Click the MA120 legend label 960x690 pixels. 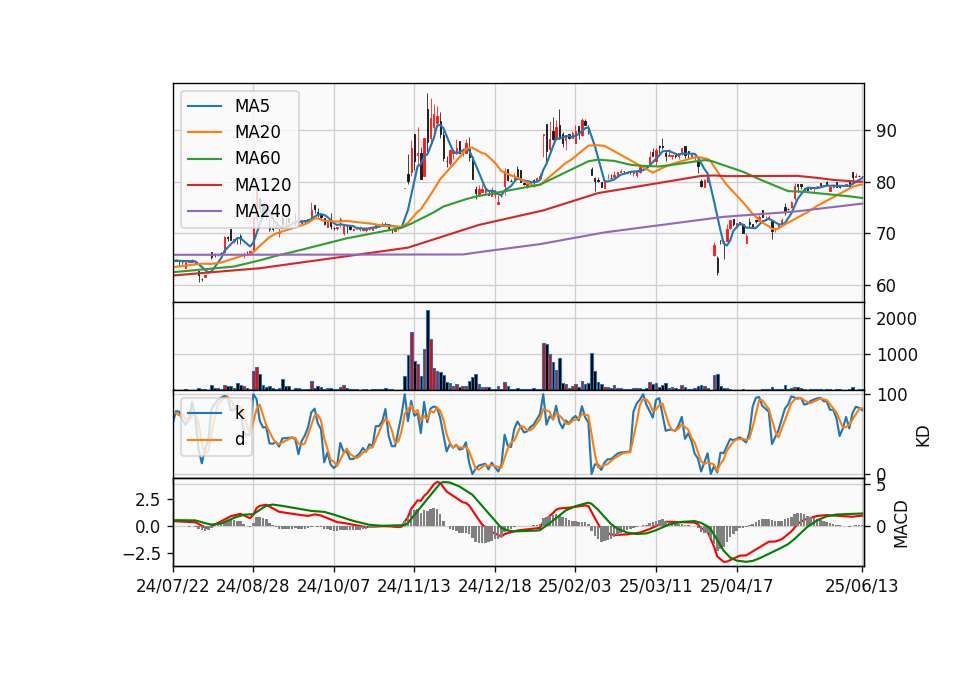(x=263, y=185)
